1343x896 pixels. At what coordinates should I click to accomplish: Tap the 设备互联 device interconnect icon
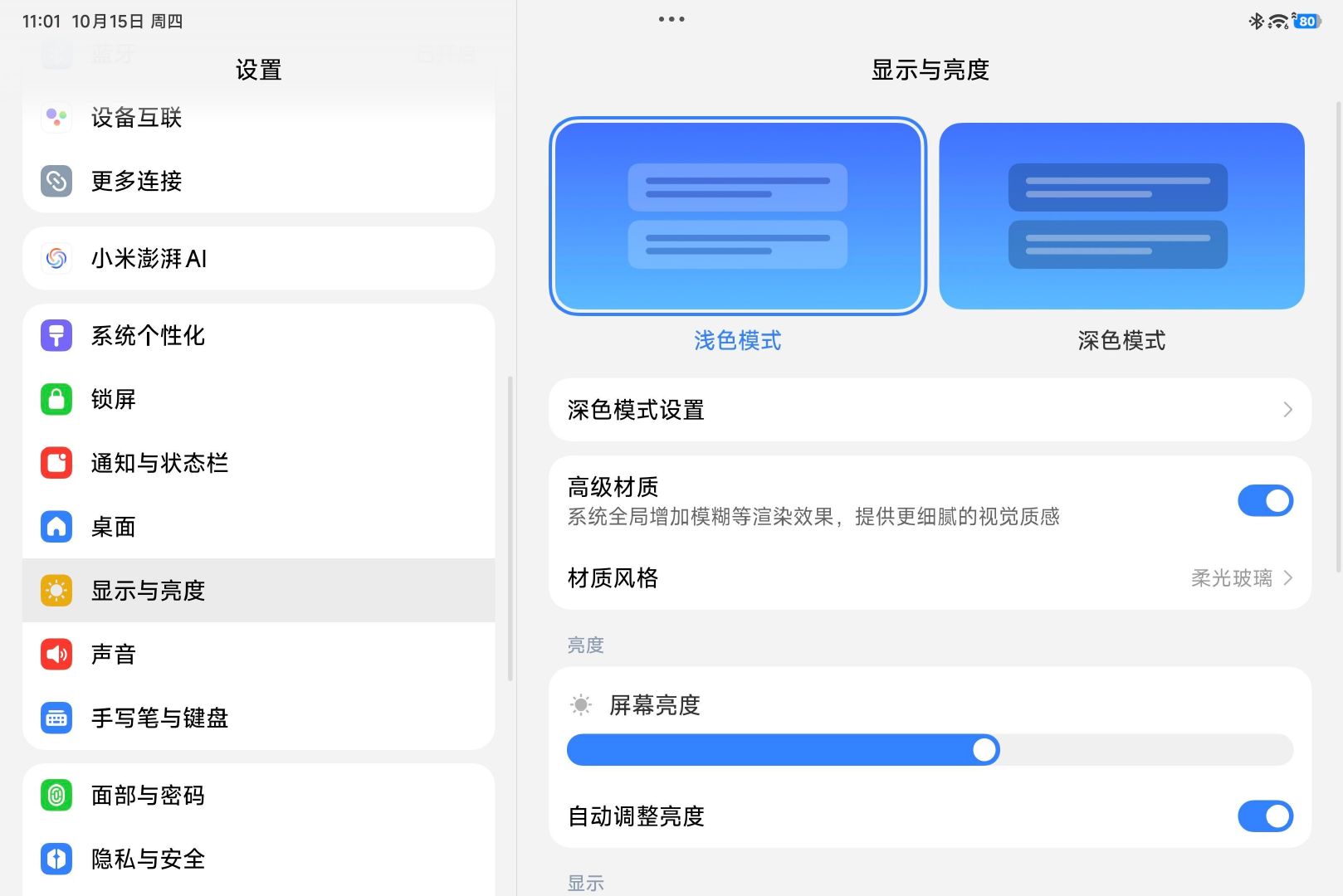click(56, 117)
